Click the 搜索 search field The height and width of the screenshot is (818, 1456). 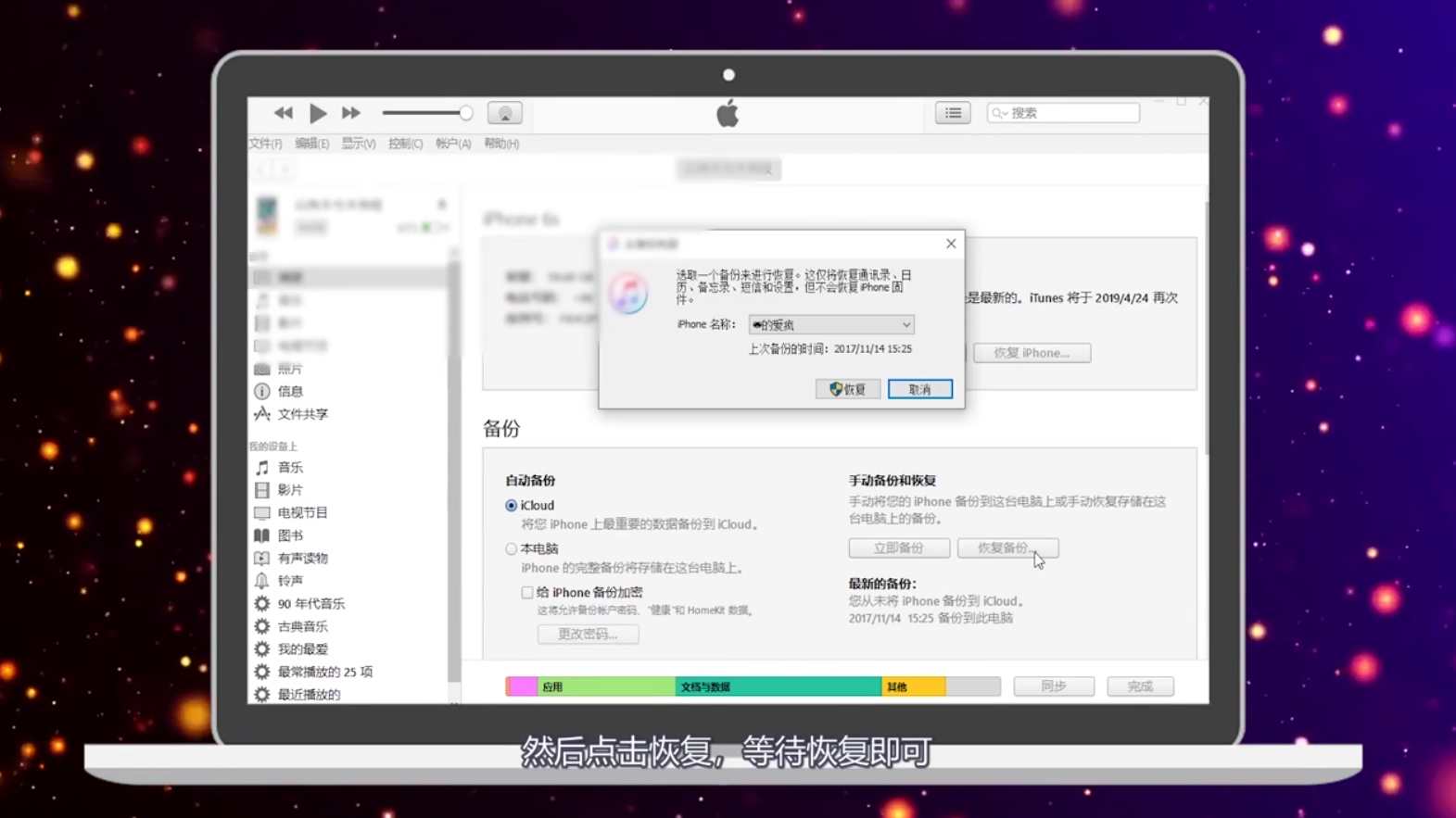coord(1063,113)
